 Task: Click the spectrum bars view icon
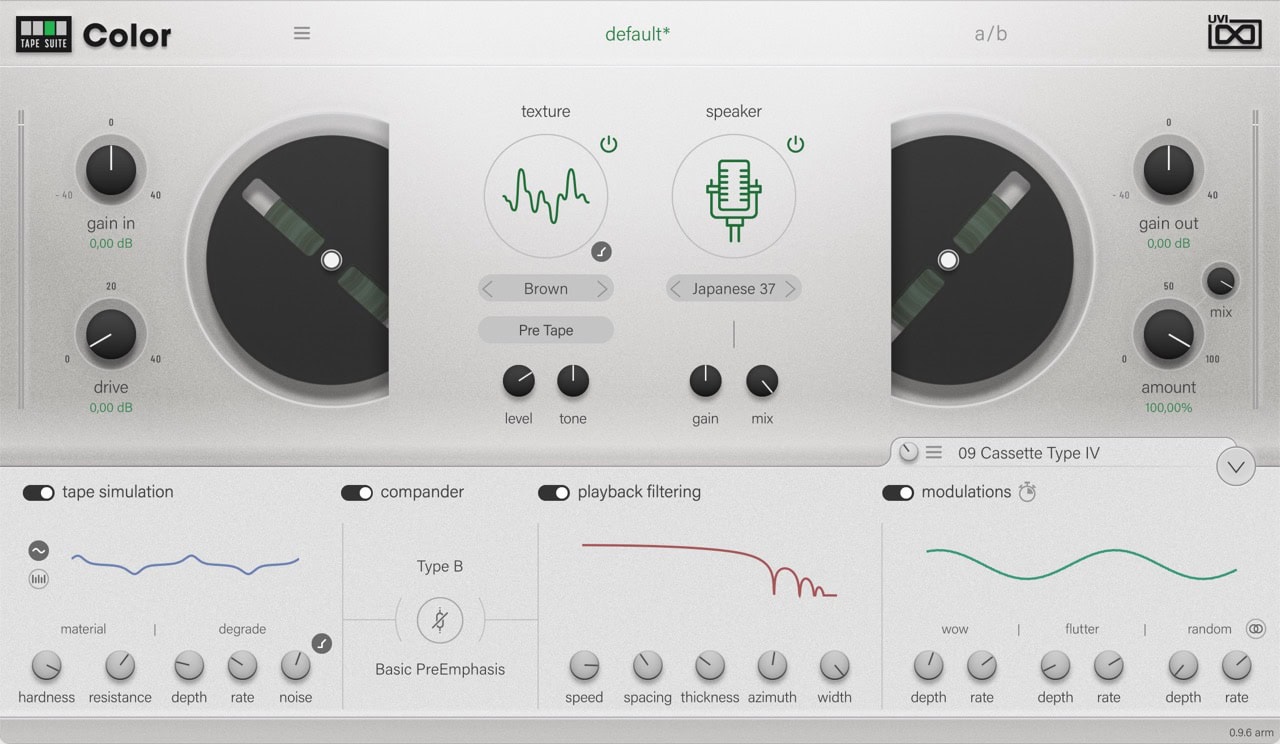[x=39, y=579]
